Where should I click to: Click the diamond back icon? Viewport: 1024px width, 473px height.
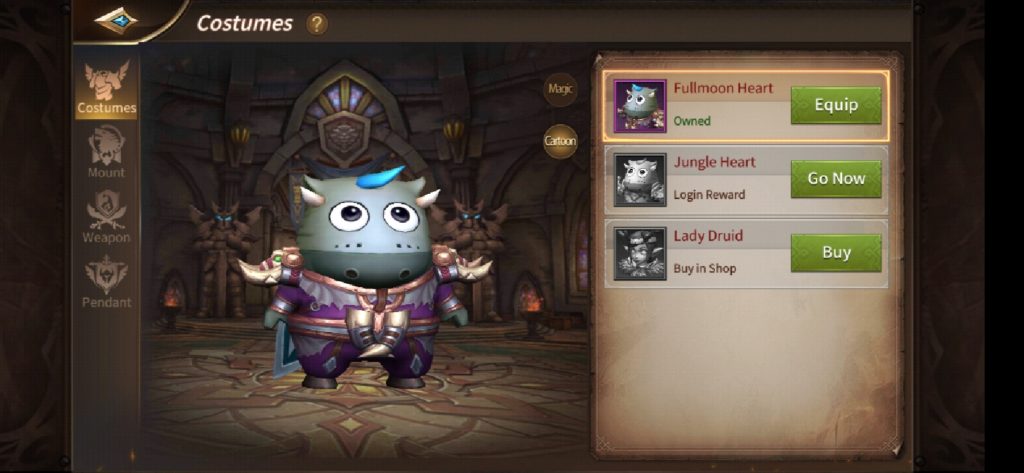(116, 20)
